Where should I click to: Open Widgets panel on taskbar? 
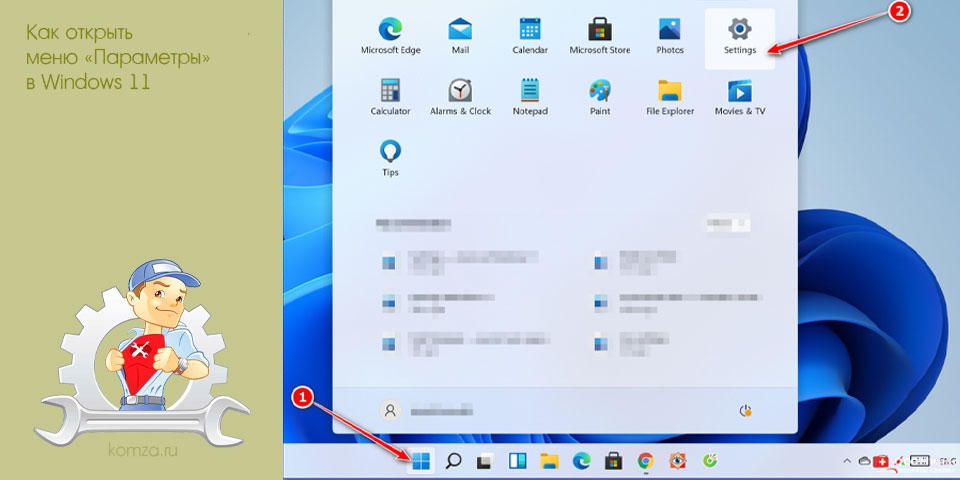pyautogui.click(x=518, y=461)
